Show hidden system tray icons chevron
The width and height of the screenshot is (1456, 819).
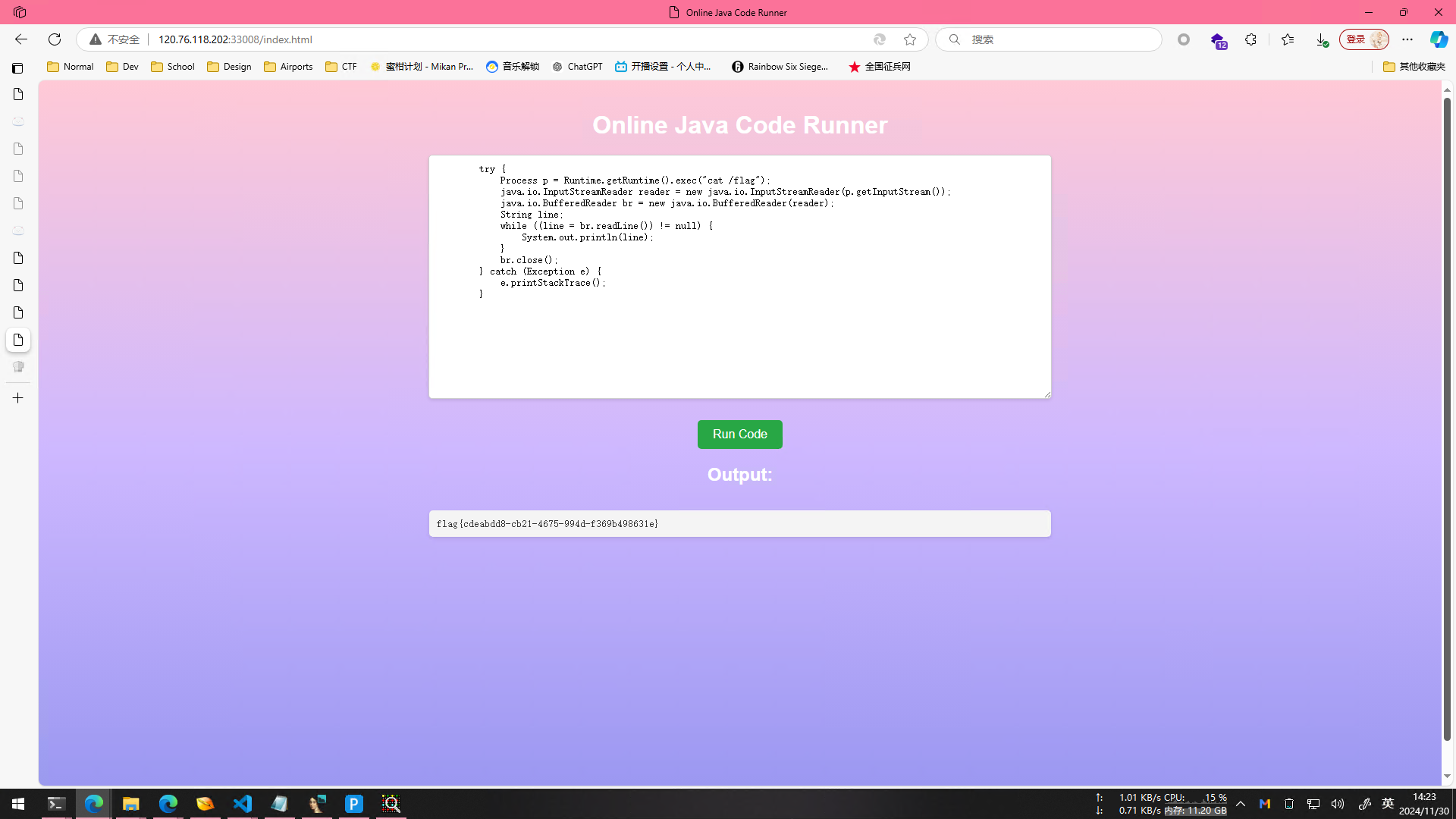click(1241, 804)
